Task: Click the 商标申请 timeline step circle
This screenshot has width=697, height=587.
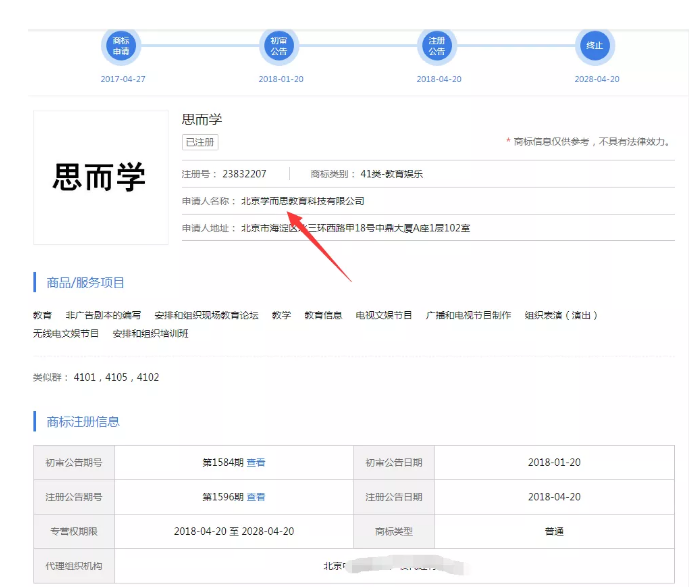Action: coord(121,46)
